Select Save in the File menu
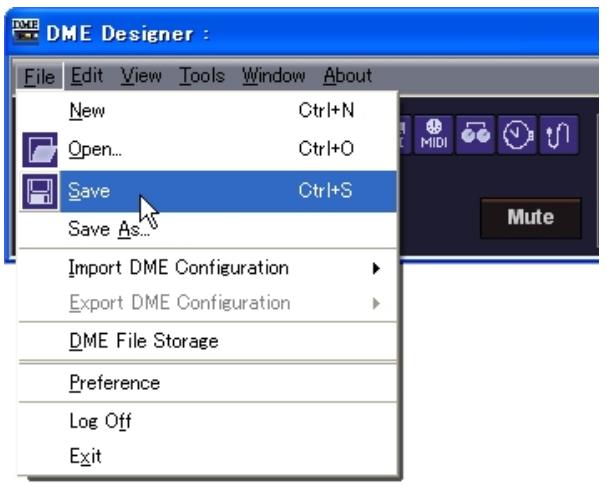Image resolution: width=607 pixels, height=487 pixels. pyautogui.click(x=208, y=191)
